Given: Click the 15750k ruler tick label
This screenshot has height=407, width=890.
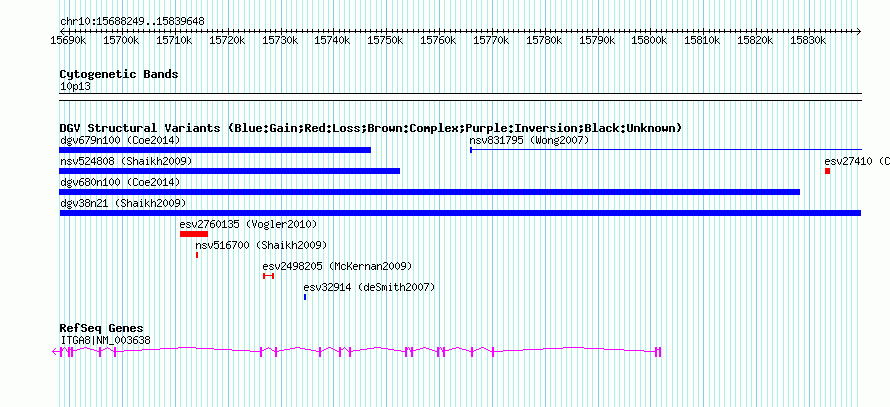Looking at the screenshot, I should point(385,41).
